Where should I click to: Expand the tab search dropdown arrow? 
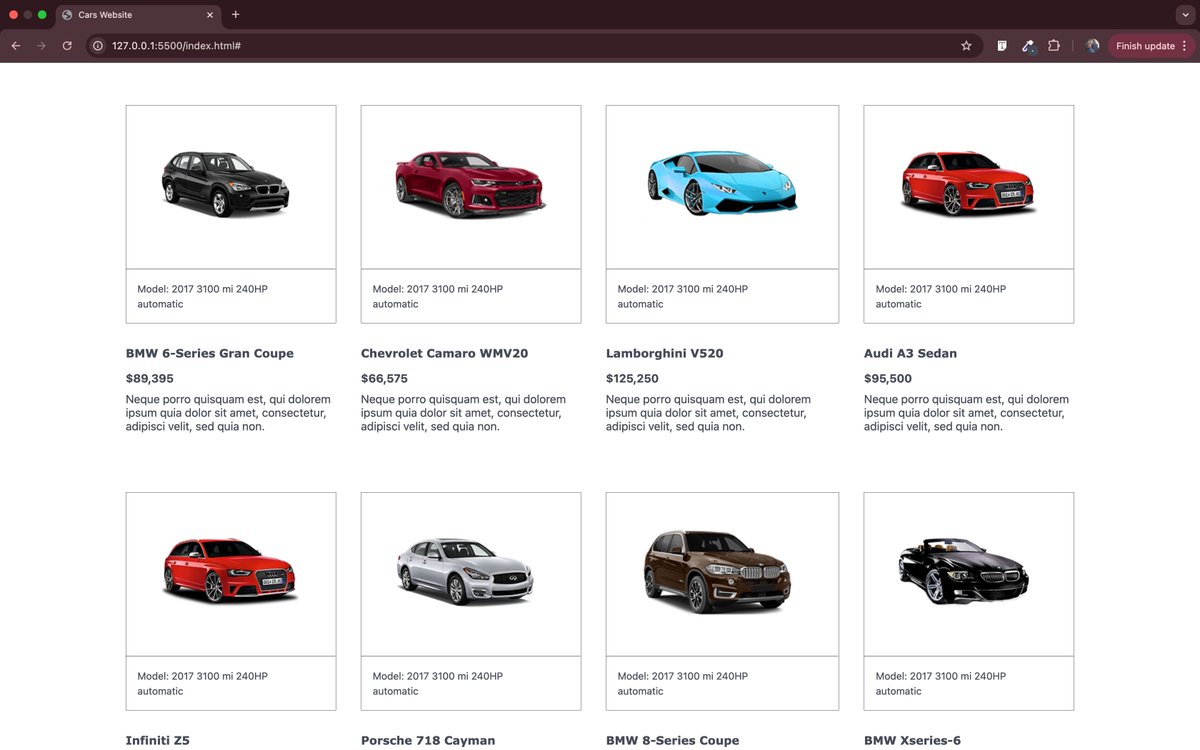tap(1185, 15)
